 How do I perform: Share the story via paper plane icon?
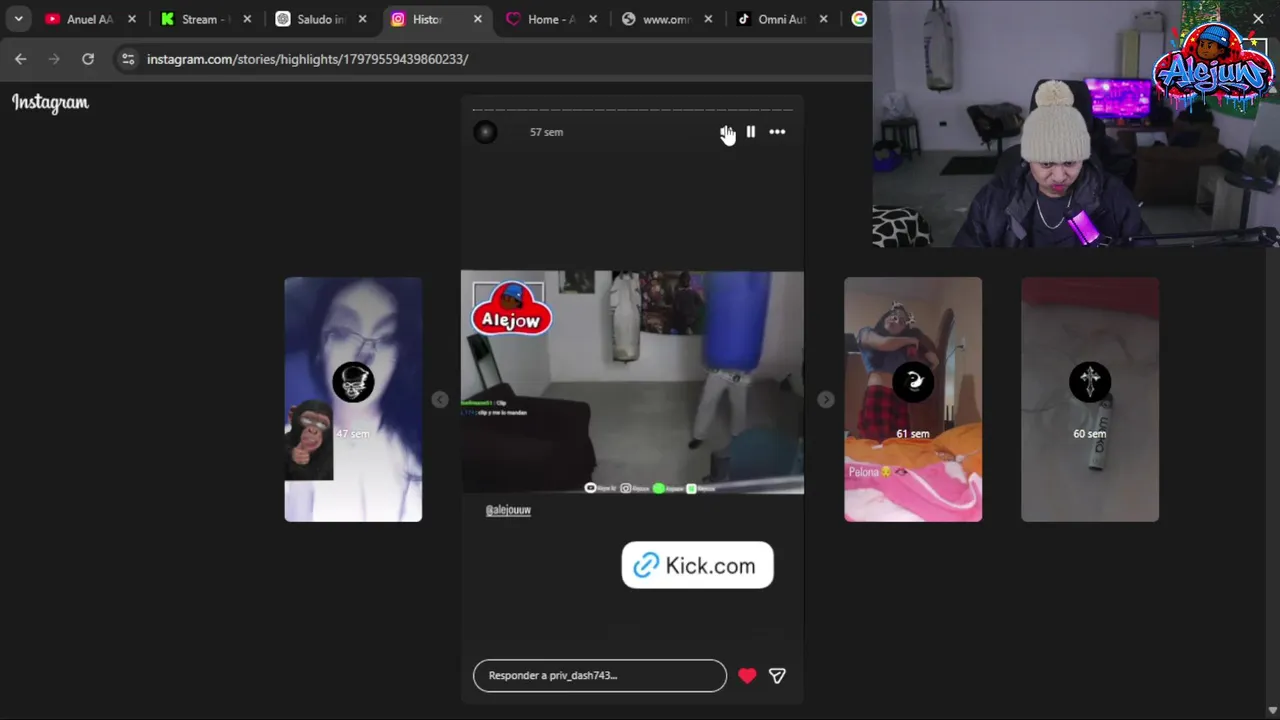(777, 676)
